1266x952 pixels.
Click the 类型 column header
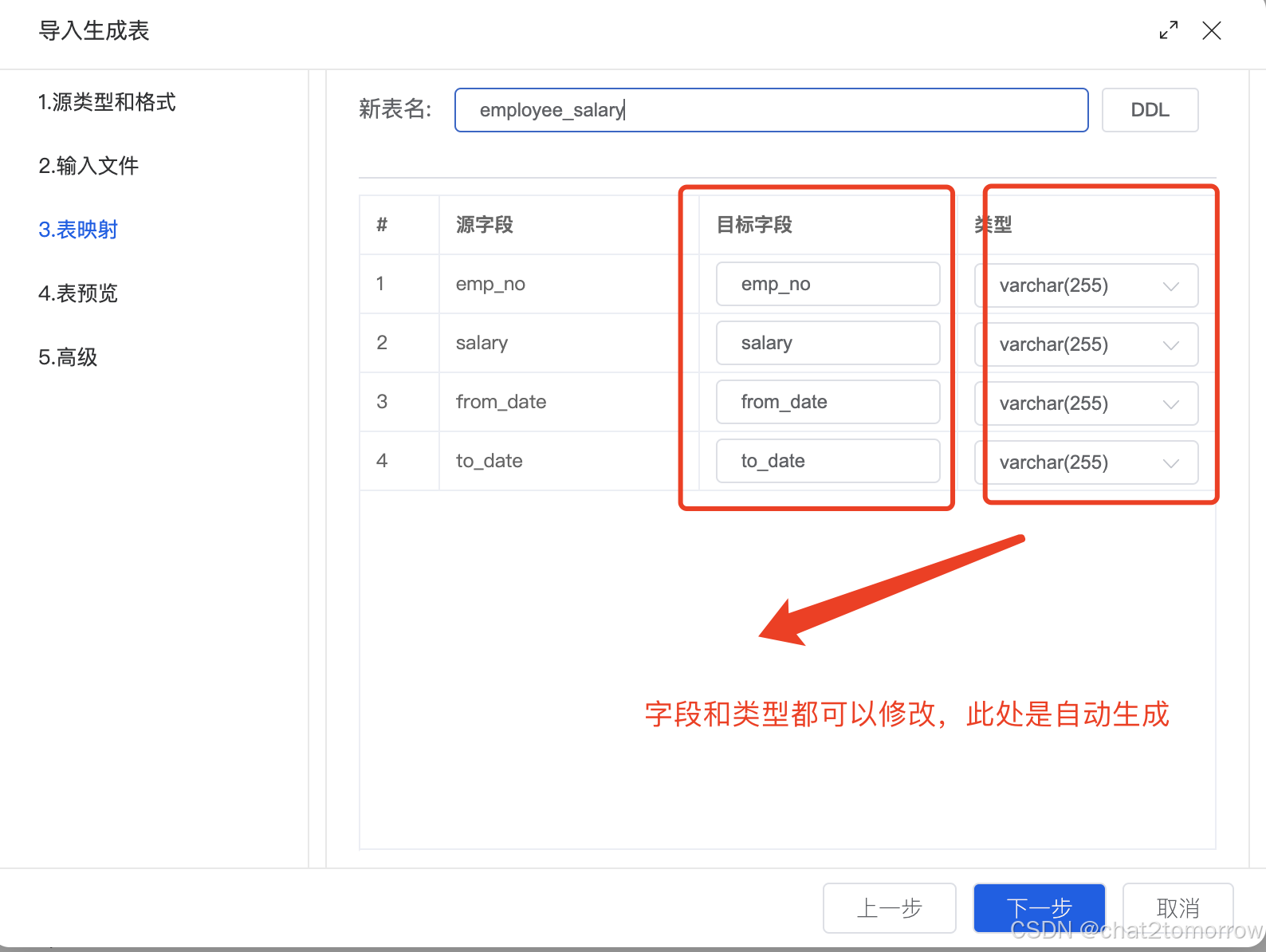tap(993, 225)
